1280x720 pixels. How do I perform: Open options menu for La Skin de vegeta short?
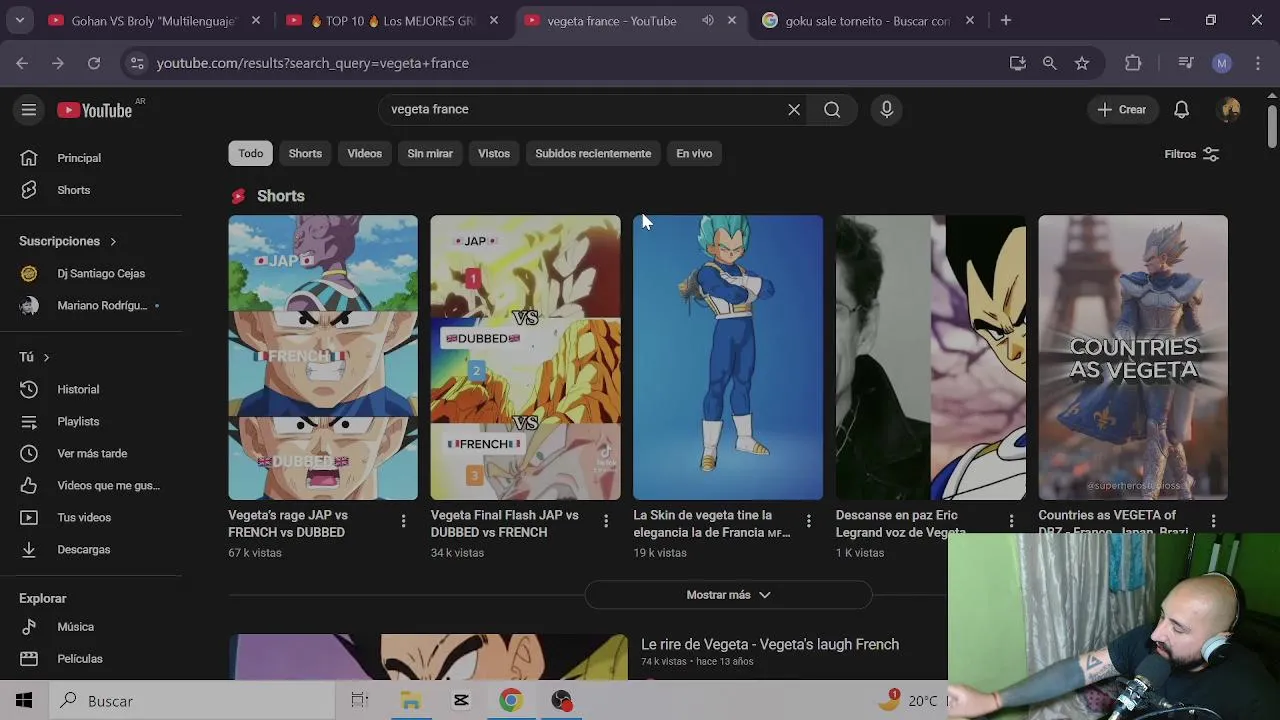(809, 521)
